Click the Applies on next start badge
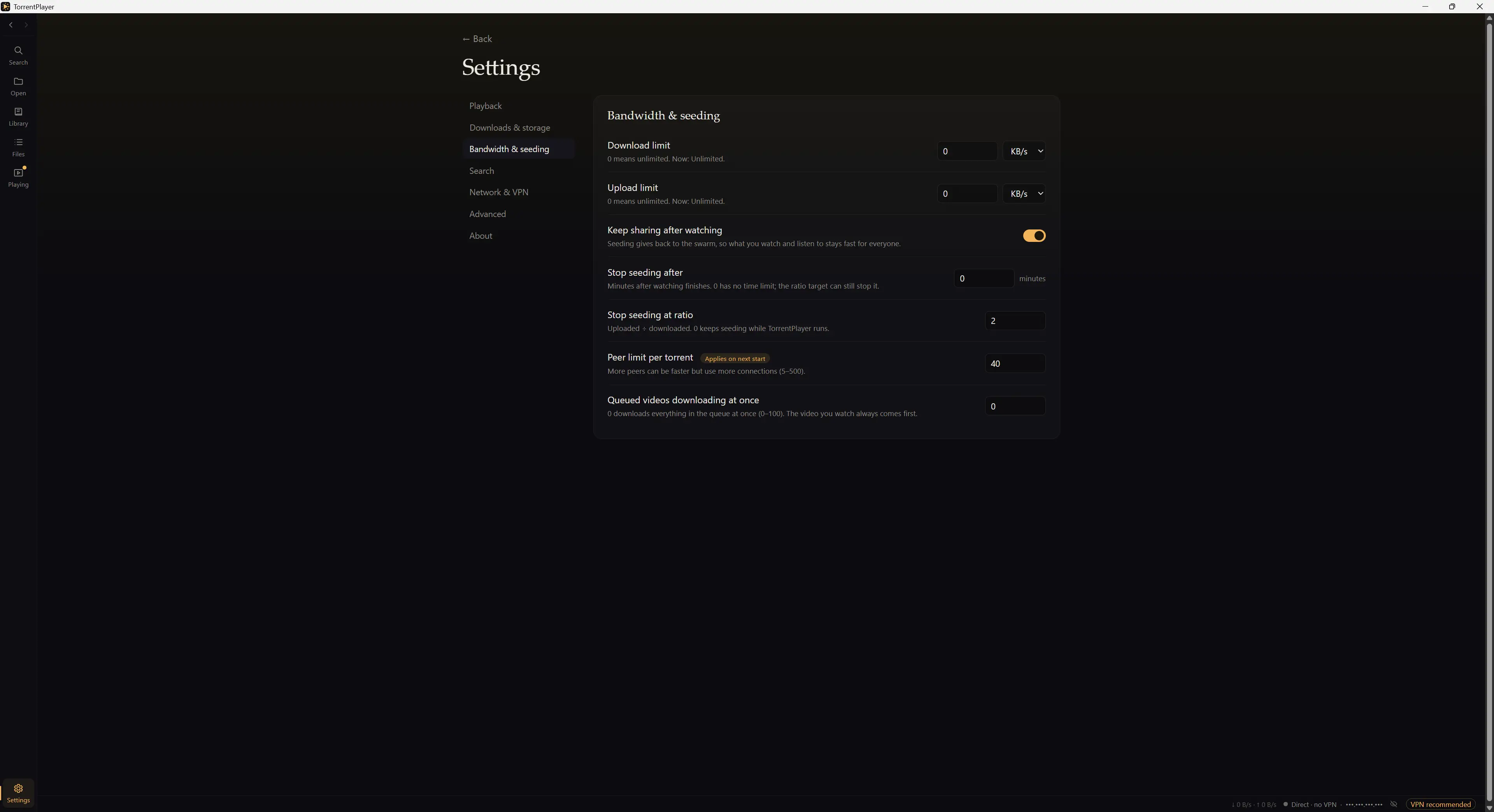Viewport: 1494px width, 812px height. click(x=735, y=359)
